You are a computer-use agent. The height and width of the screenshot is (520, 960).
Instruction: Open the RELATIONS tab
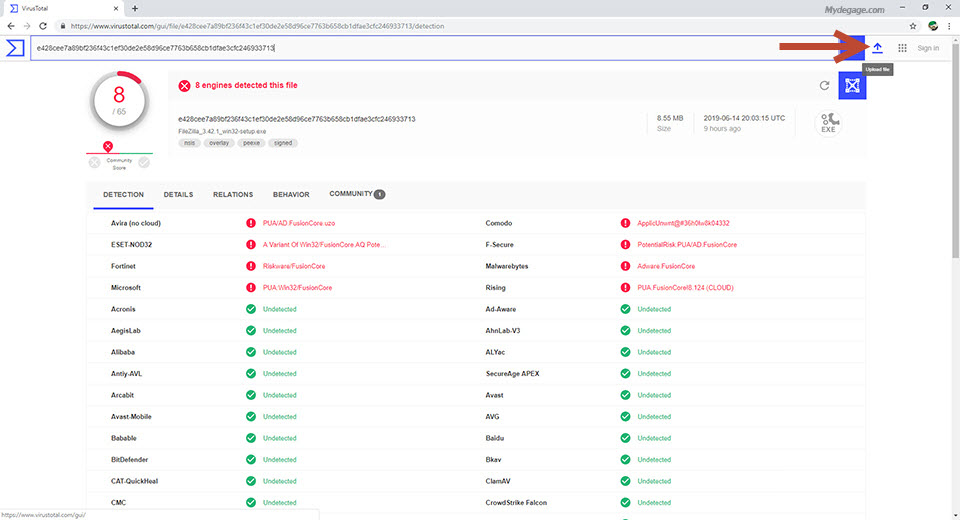[233, 194]
